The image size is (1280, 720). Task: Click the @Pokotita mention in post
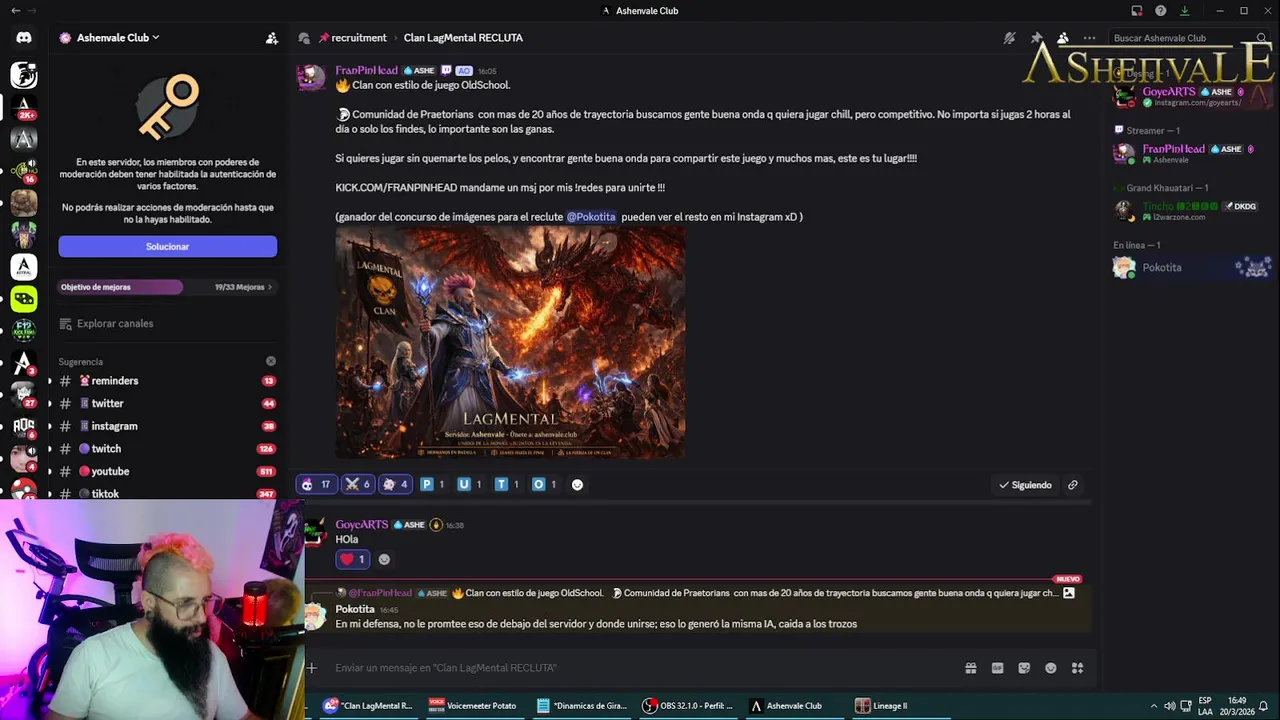click(591, 217)
